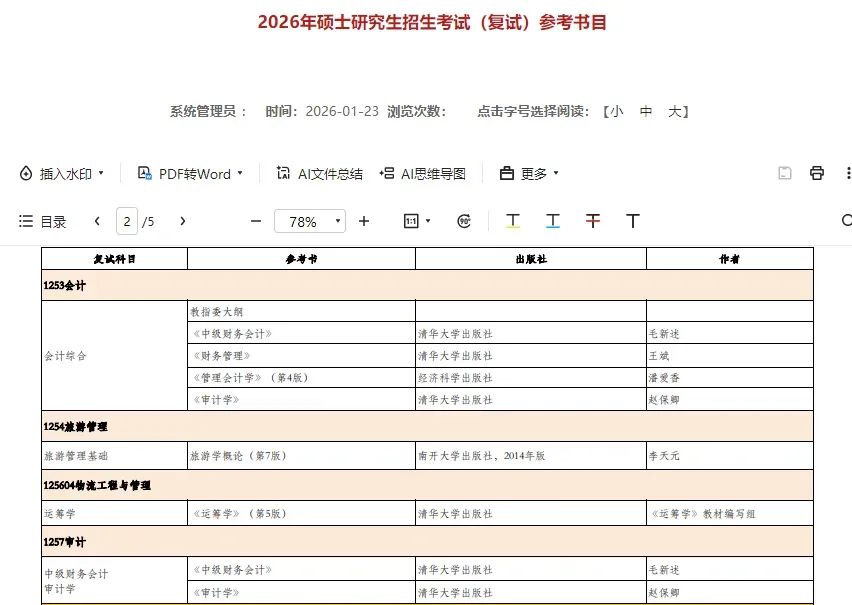Image resolution: width=852 pixels, height=605 pixels.
Task: Click the 旅游管理基础 subject cell
Action: tap(115, 456)
